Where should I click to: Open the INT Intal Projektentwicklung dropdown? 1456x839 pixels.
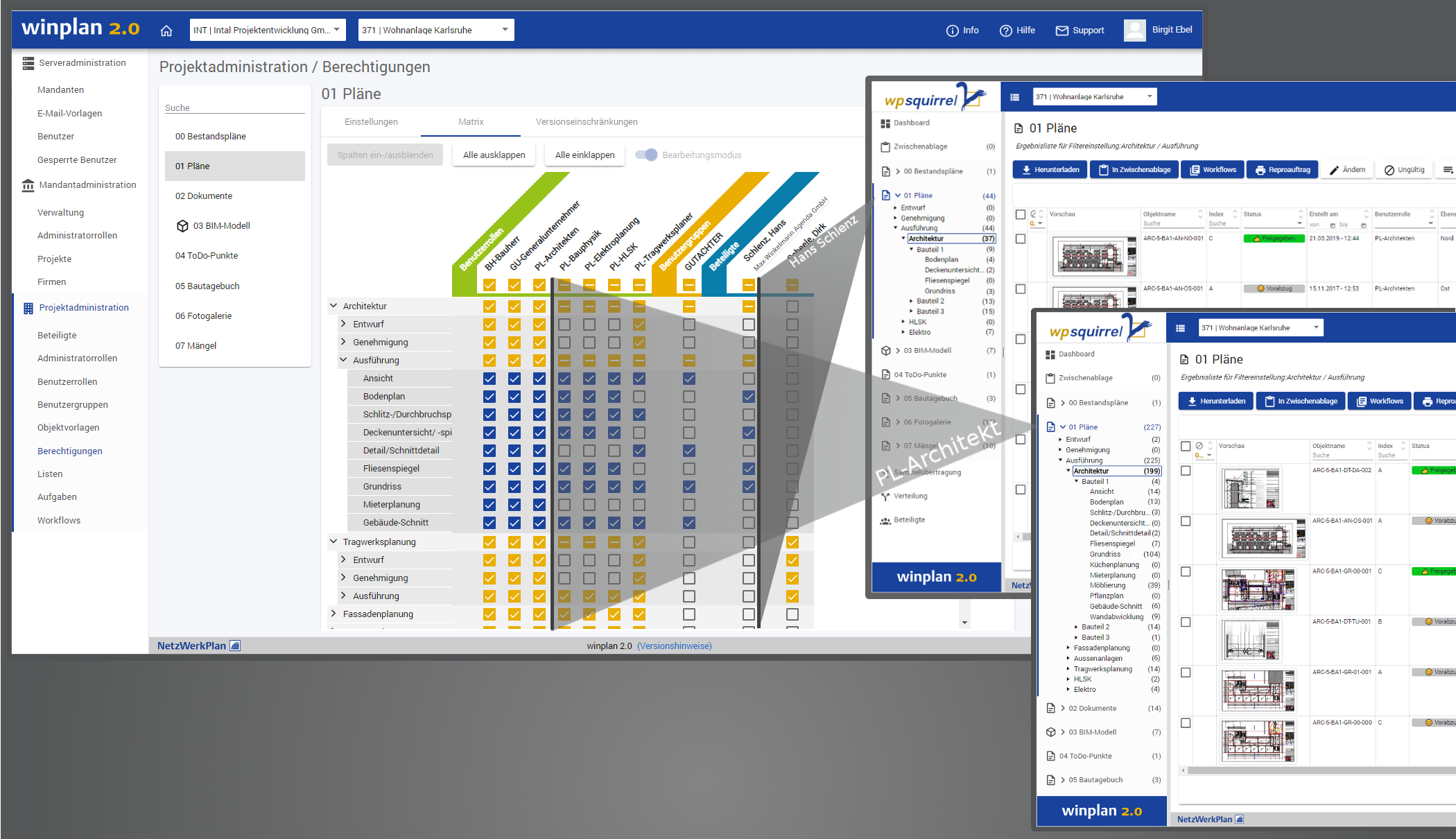point(268,30)
